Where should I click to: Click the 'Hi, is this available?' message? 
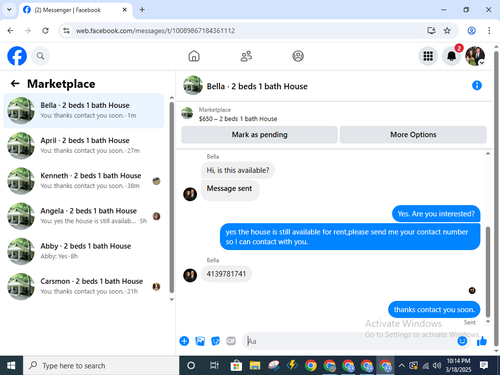238,170
